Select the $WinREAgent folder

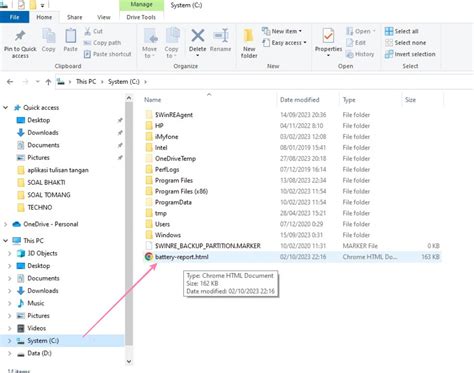pyautogui.click(x=174, y=115)
